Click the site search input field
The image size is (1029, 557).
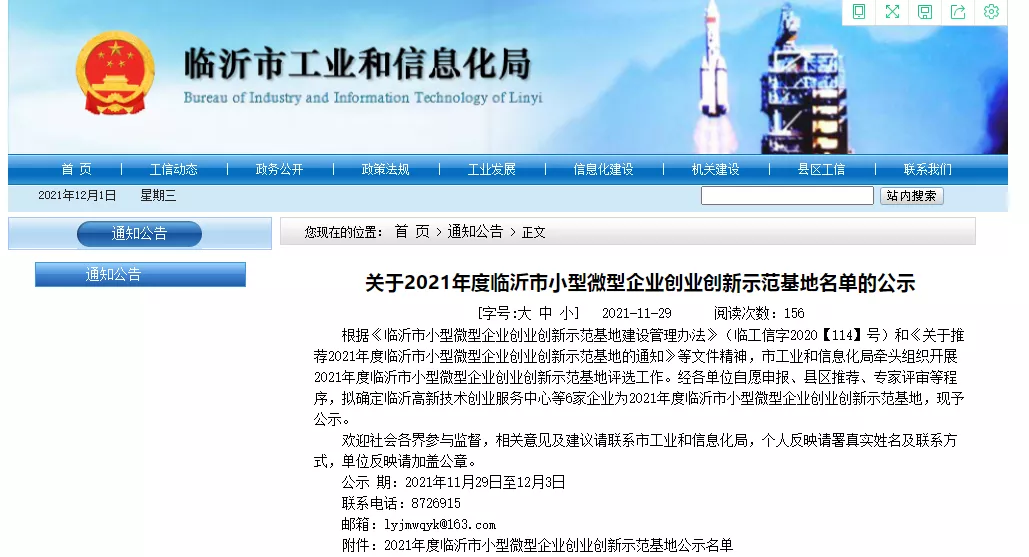[787, 196]
